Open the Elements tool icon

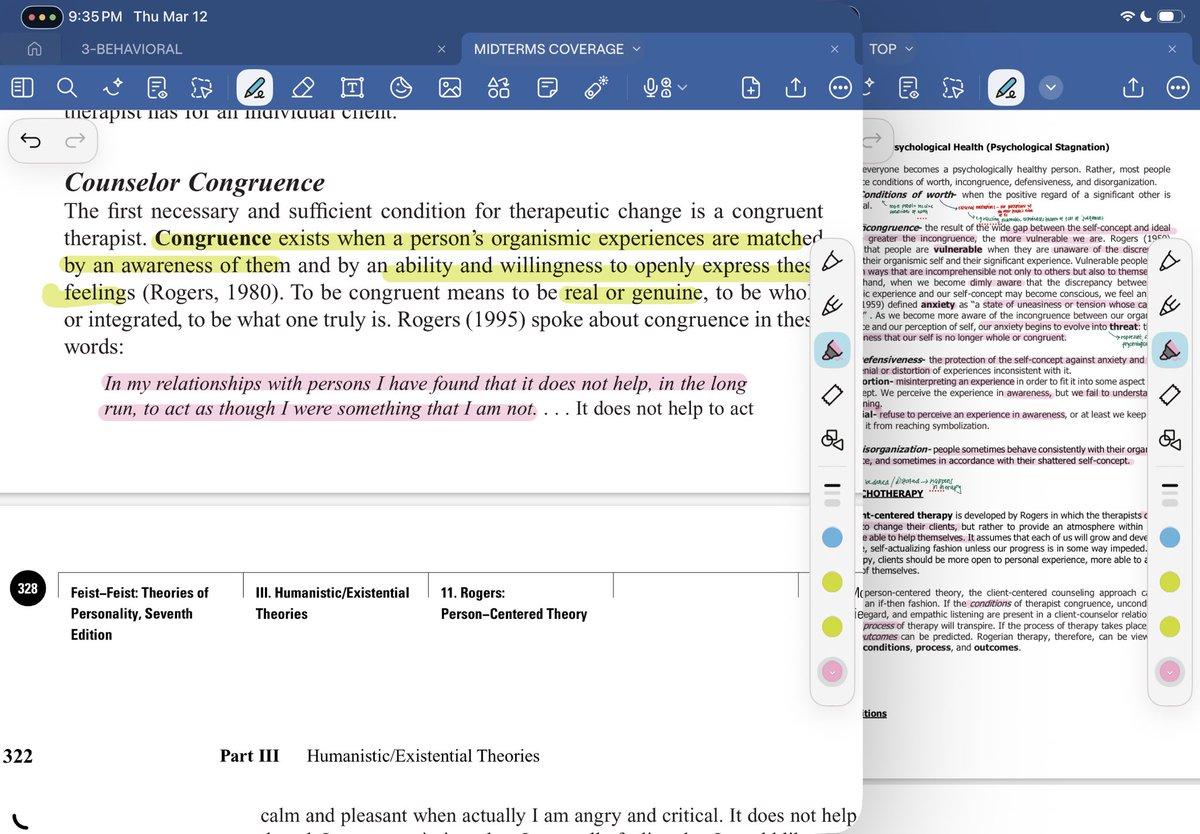[499, 88]
